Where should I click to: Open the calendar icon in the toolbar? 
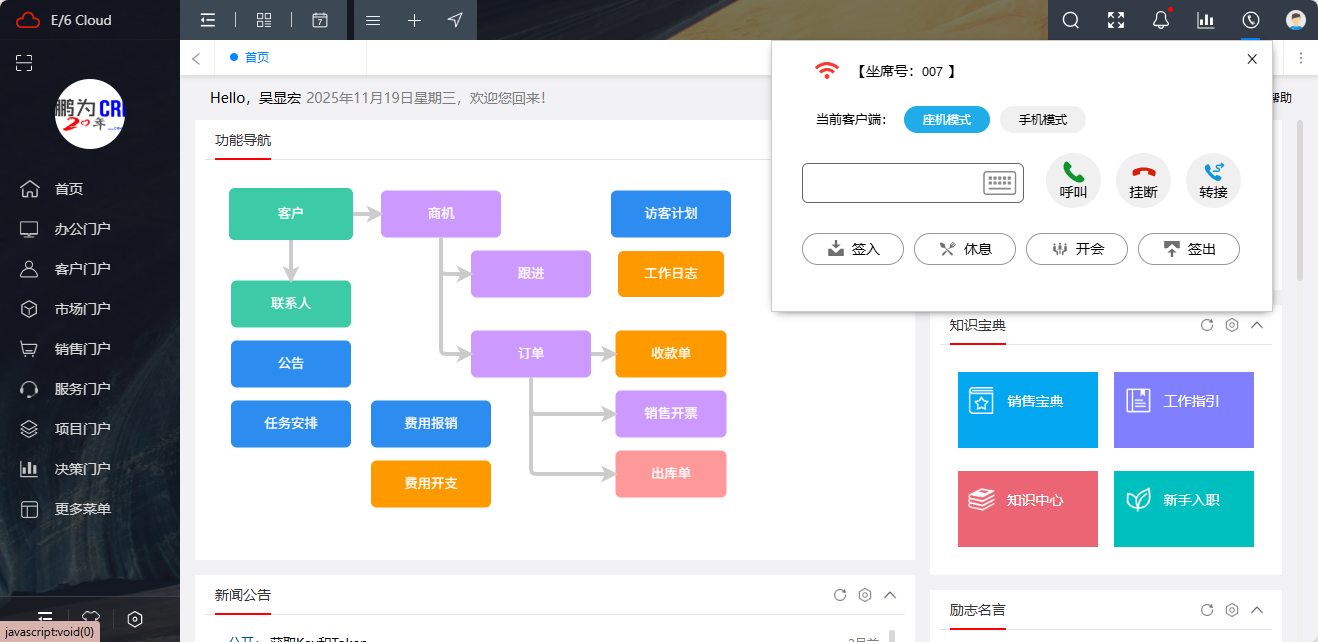click(x=319, y=20)
